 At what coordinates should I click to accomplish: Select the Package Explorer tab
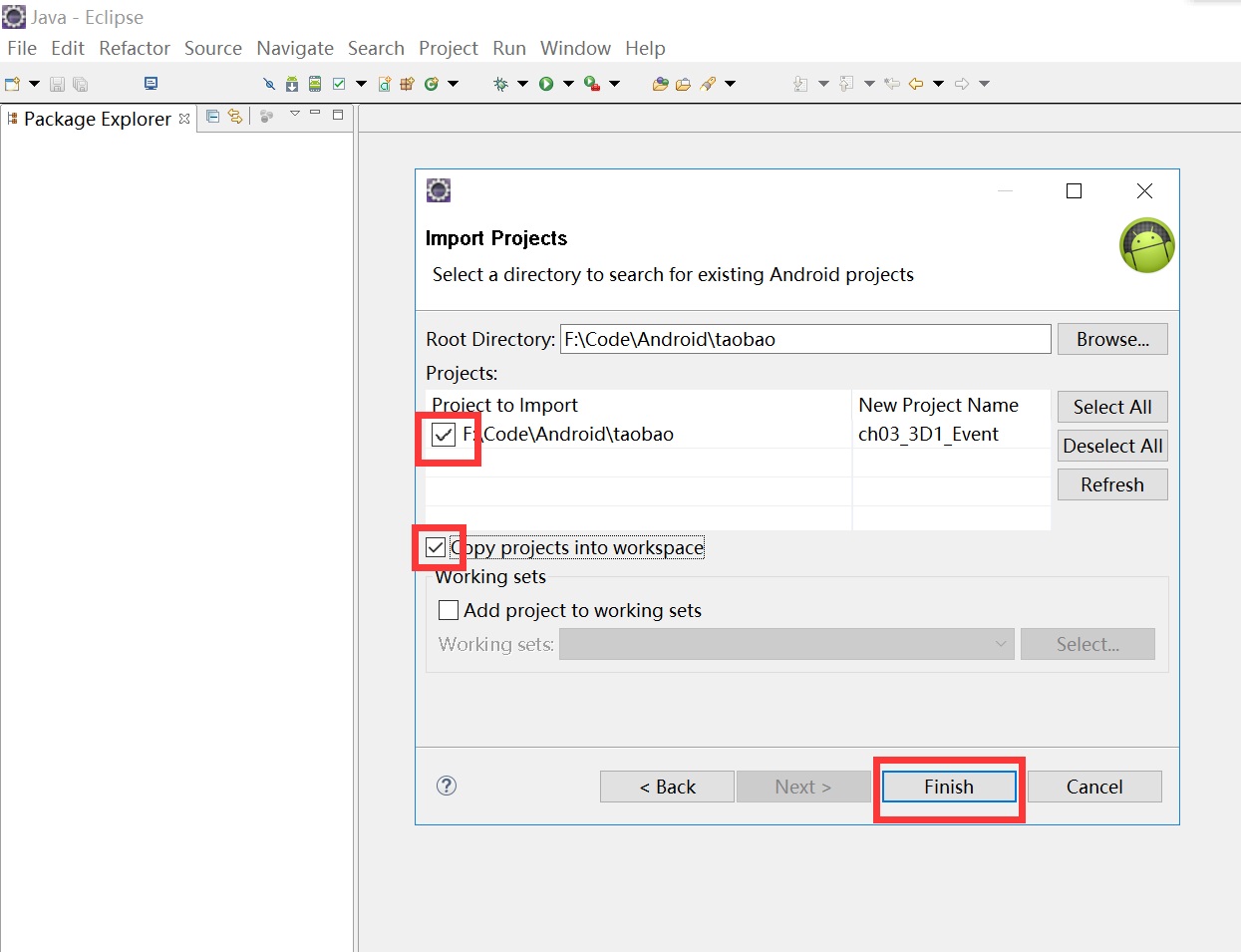tap(96, 119)
